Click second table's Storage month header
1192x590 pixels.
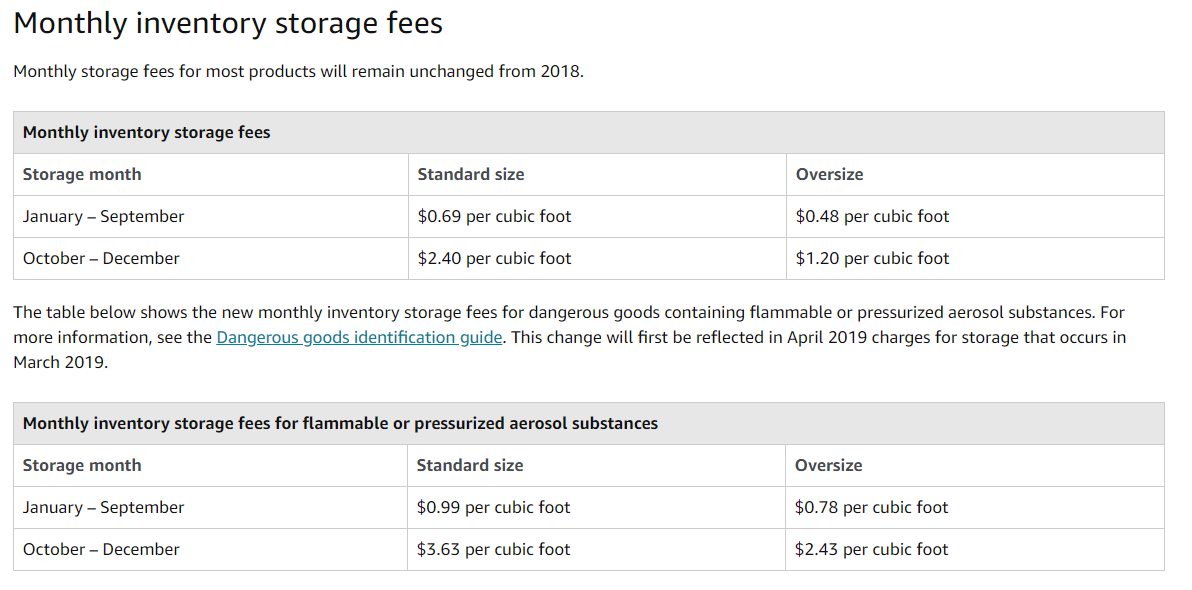point(211,466)
